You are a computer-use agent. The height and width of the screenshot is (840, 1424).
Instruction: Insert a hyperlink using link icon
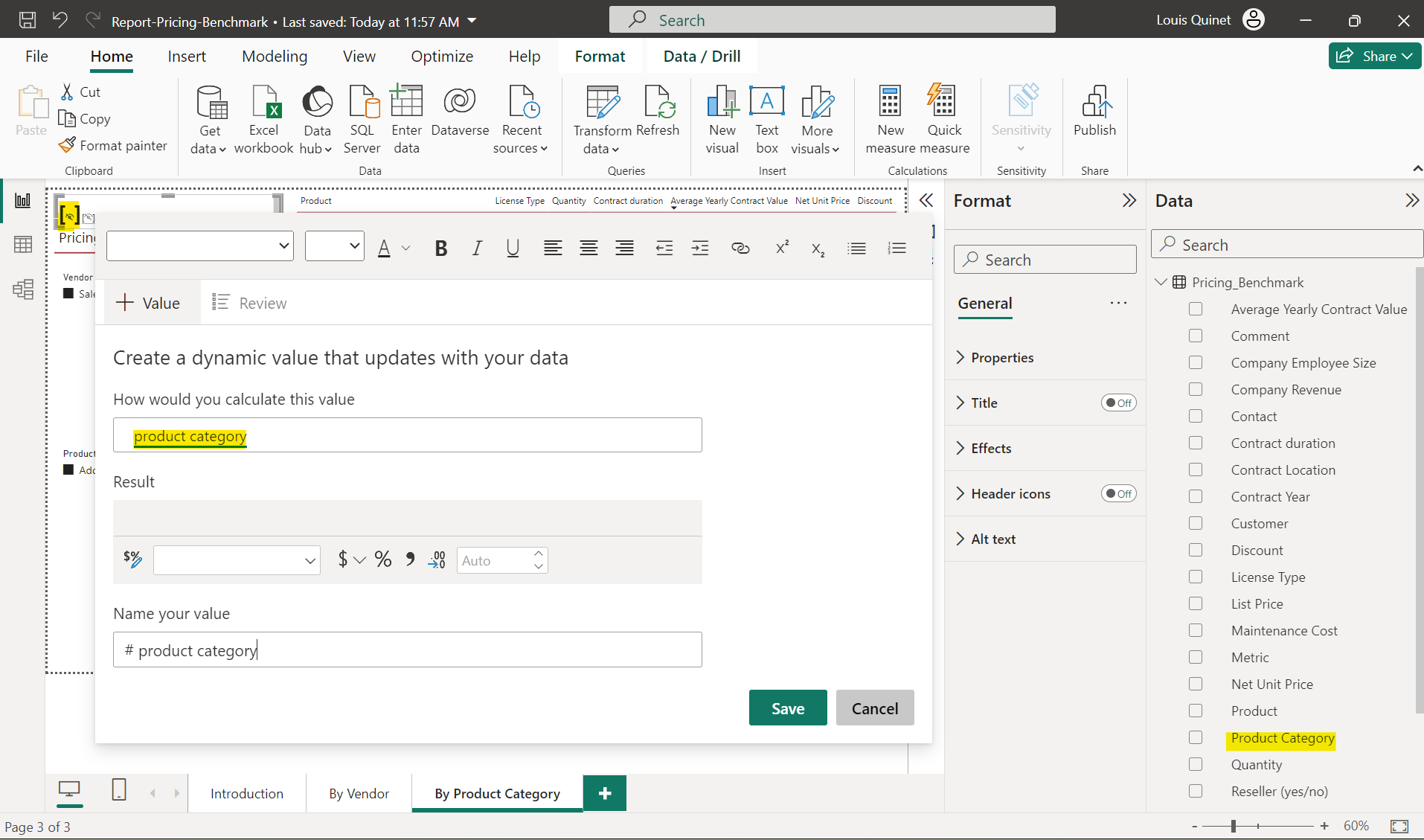point(740,249)
